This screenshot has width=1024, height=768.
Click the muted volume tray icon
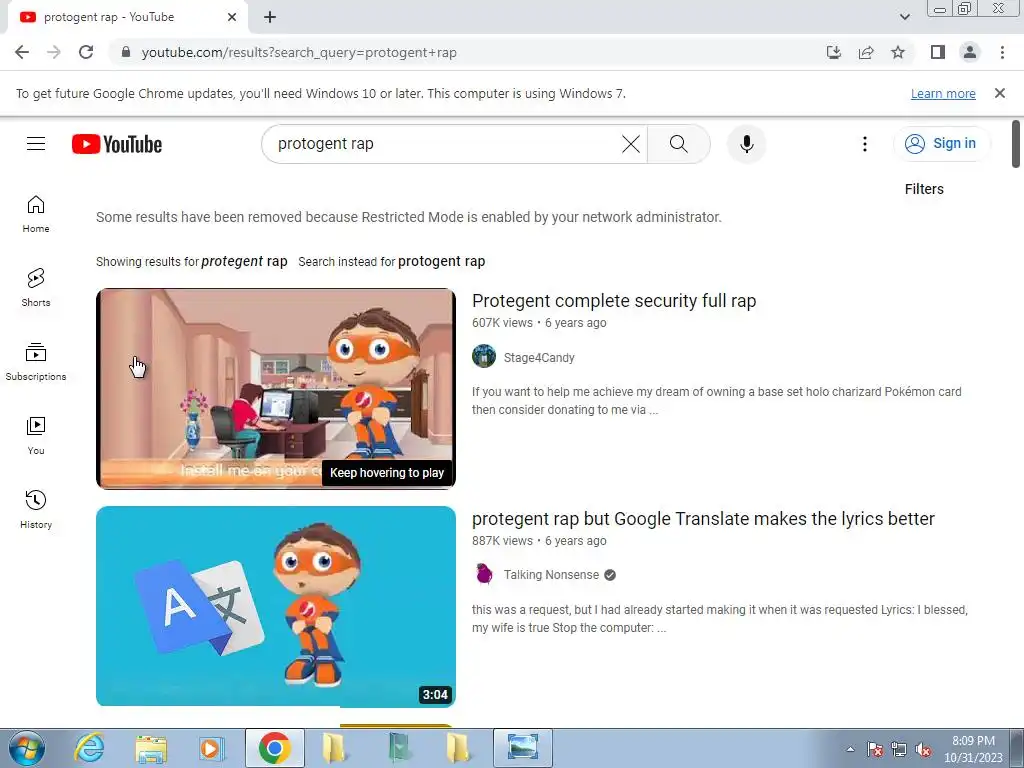tap(923, 750)
